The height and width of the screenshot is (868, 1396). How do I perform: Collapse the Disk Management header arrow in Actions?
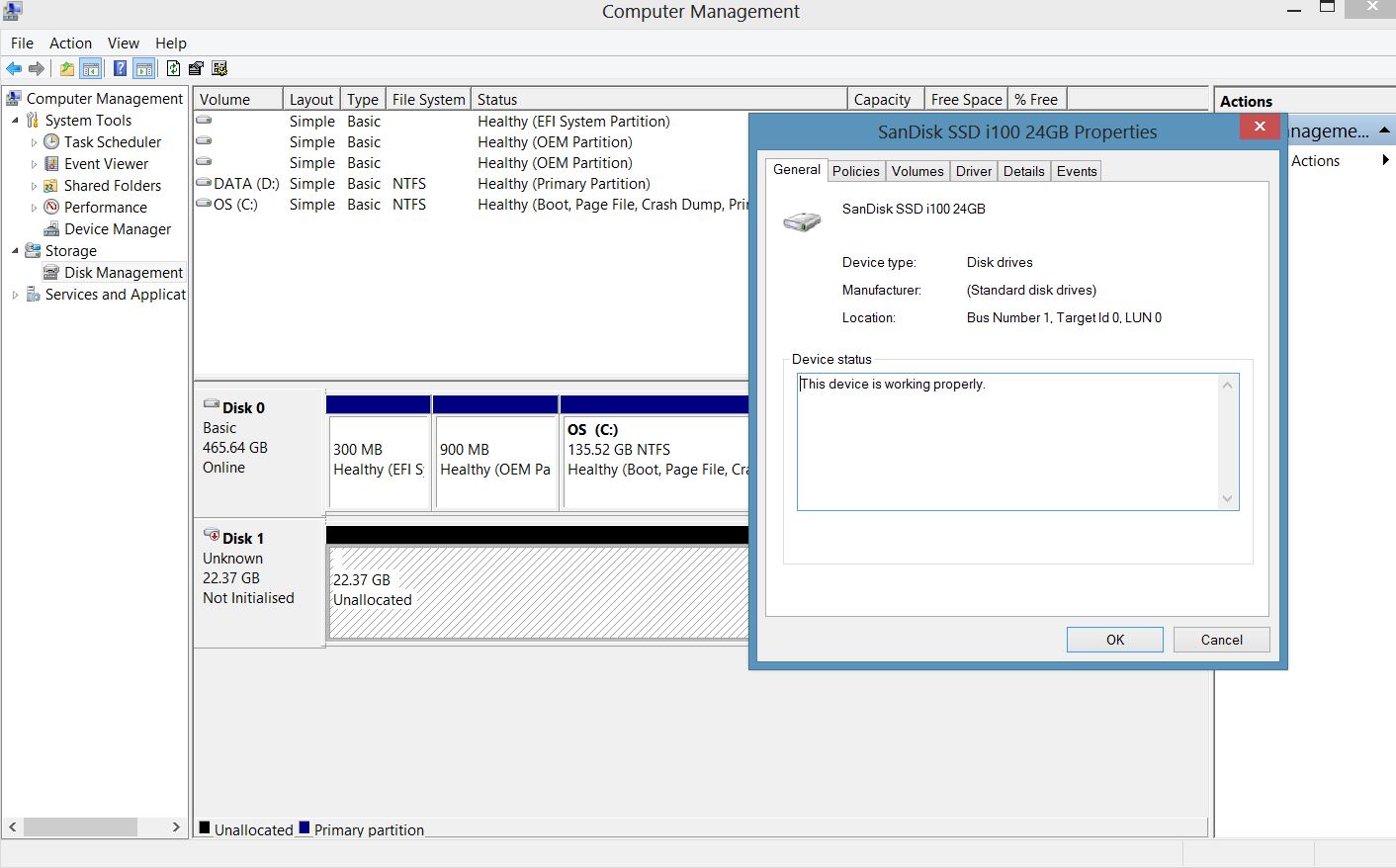pos(1385,130)
